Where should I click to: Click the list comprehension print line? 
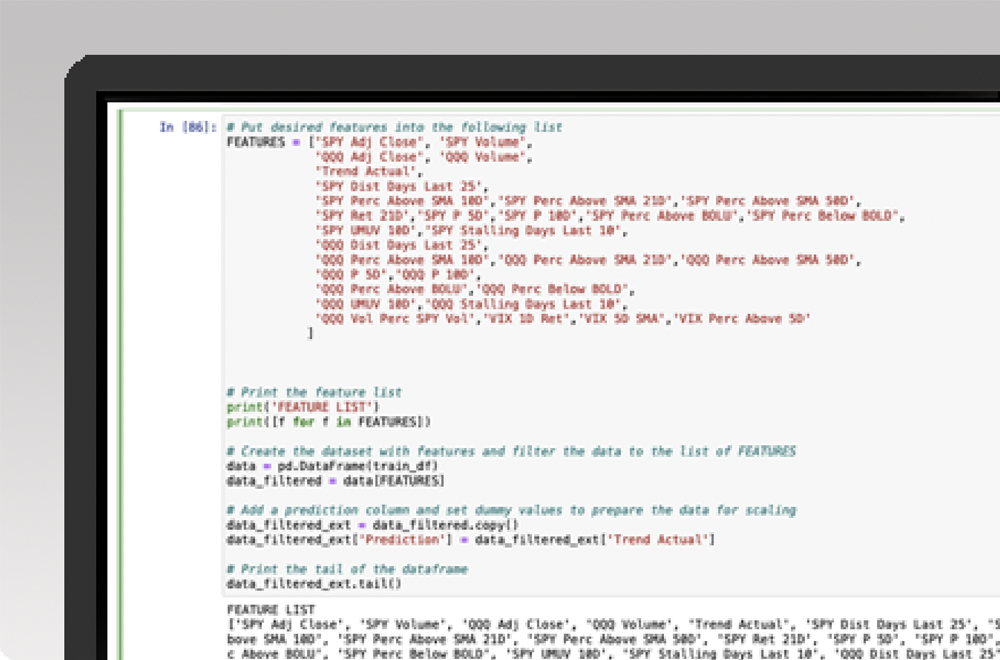328,422
